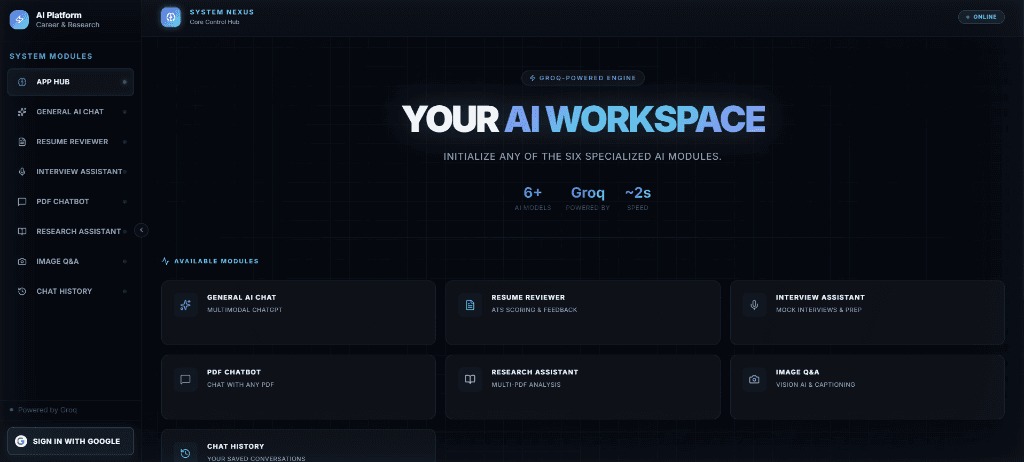Select Image Q&A in the sidebar
This screenshot has height=462, width=1024.
coord(71,261)
